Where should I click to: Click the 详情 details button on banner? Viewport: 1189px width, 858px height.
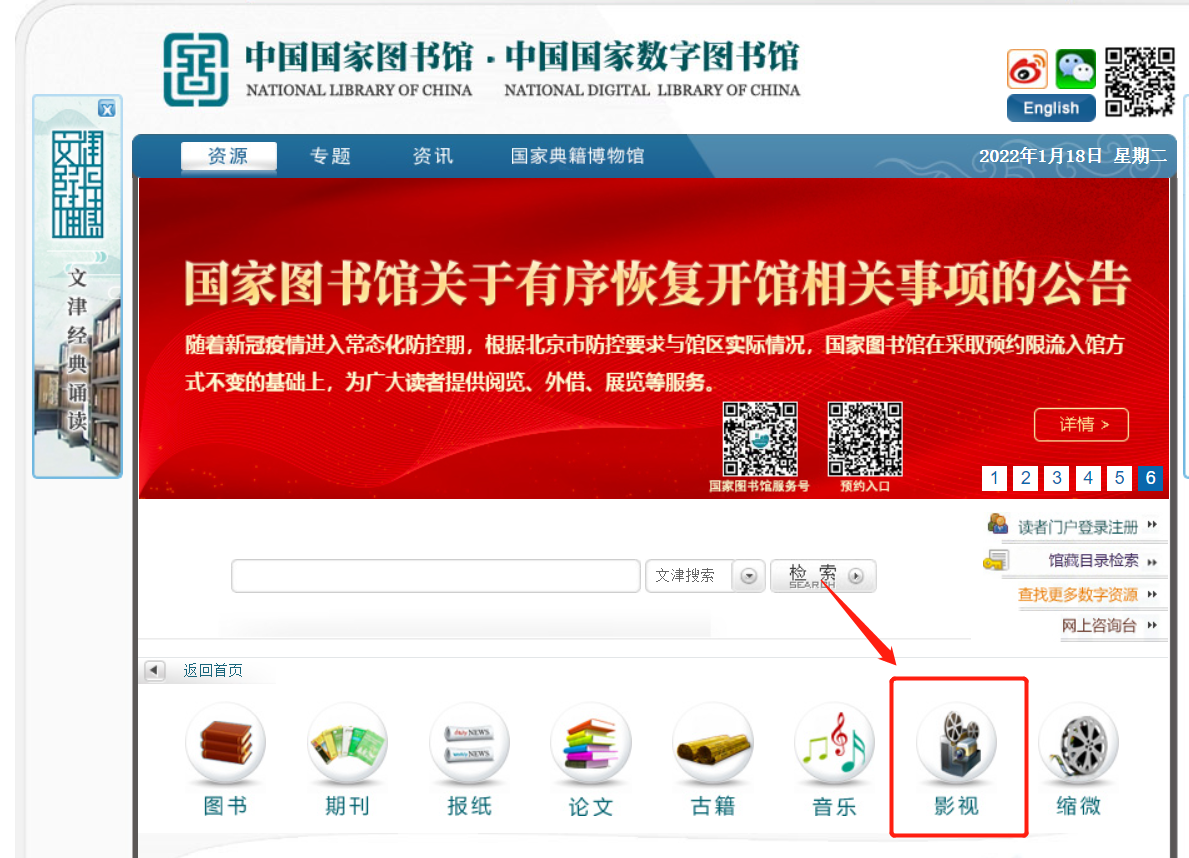[1081, 424]
